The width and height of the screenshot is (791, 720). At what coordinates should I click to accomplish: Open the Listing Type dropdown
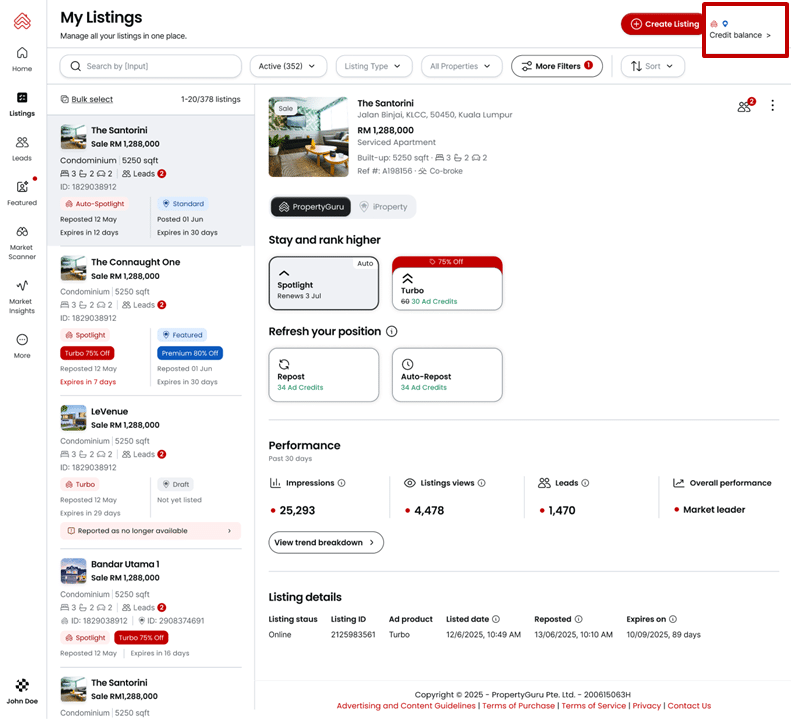pos(374,66)
